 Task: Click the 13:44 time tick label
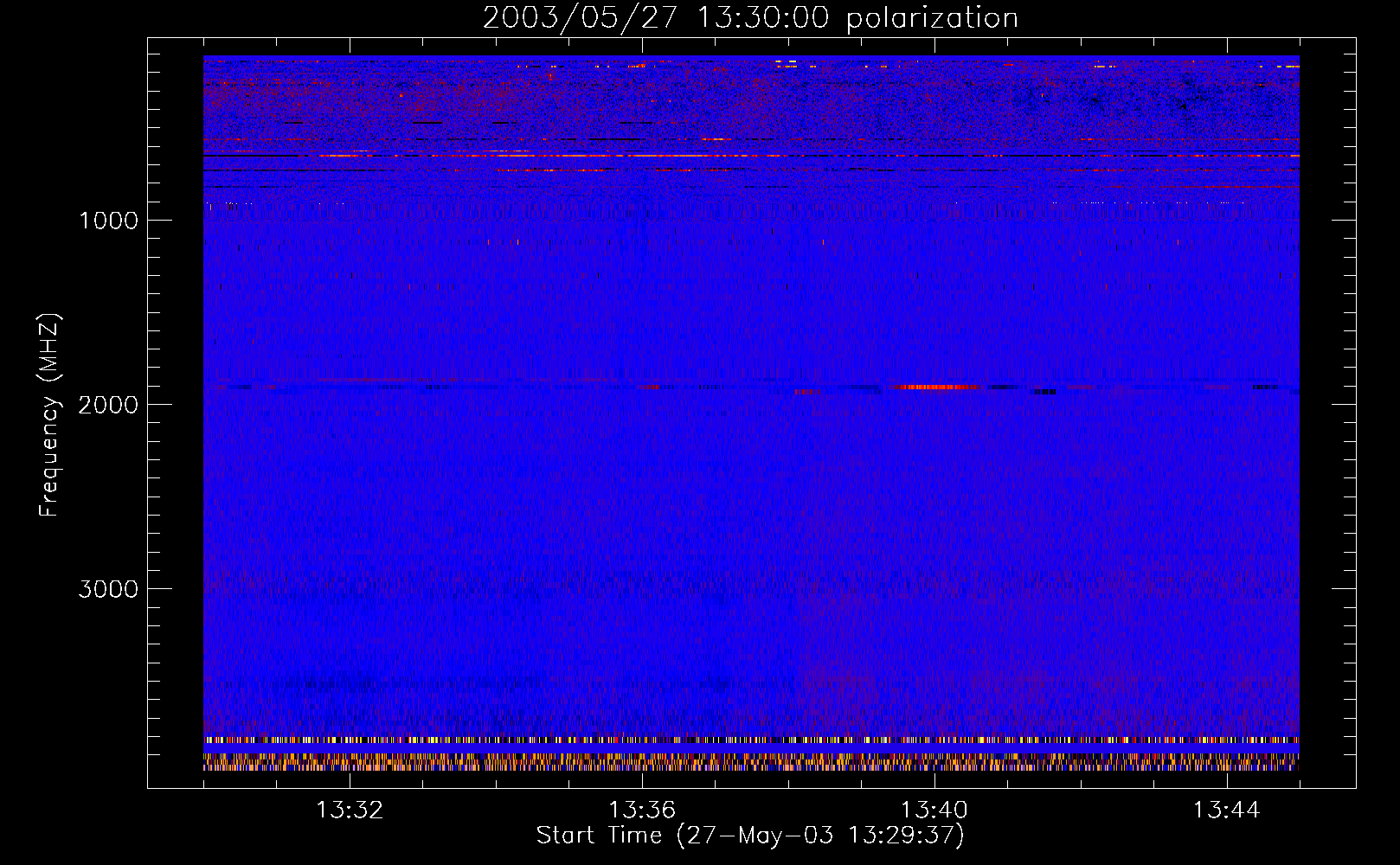(1226, 811)
